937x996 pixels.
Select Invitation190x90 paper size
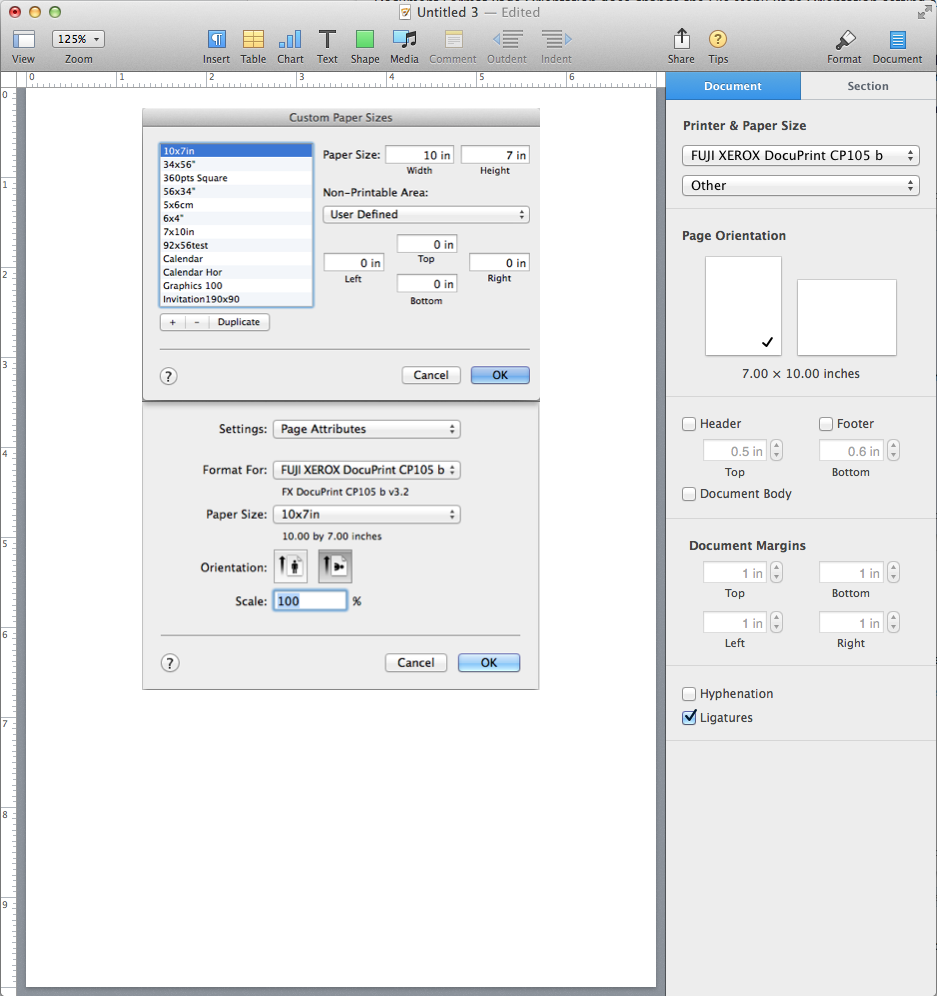(236, 299)
